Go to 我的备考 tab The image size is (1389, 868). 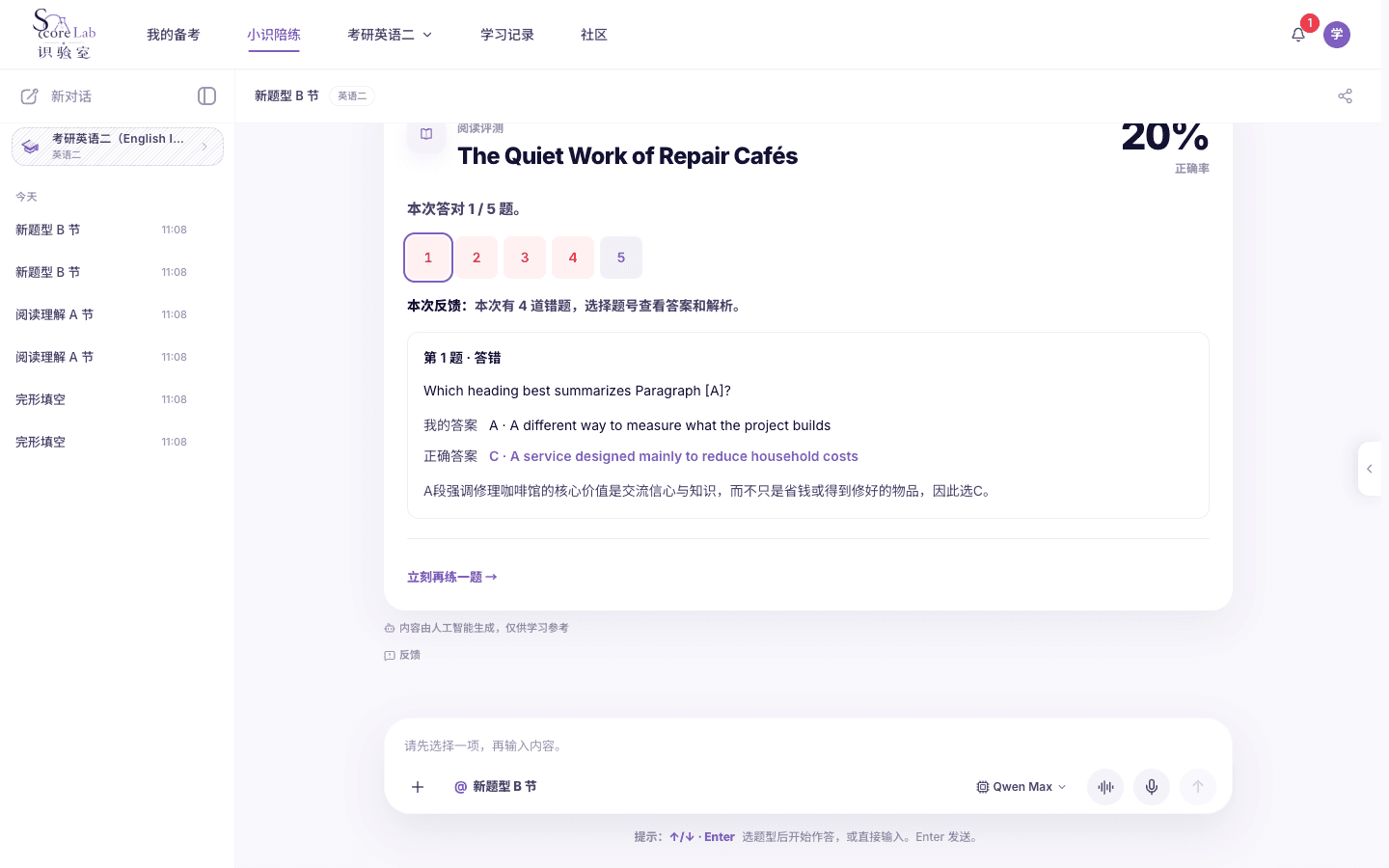(x=174, y=35)
